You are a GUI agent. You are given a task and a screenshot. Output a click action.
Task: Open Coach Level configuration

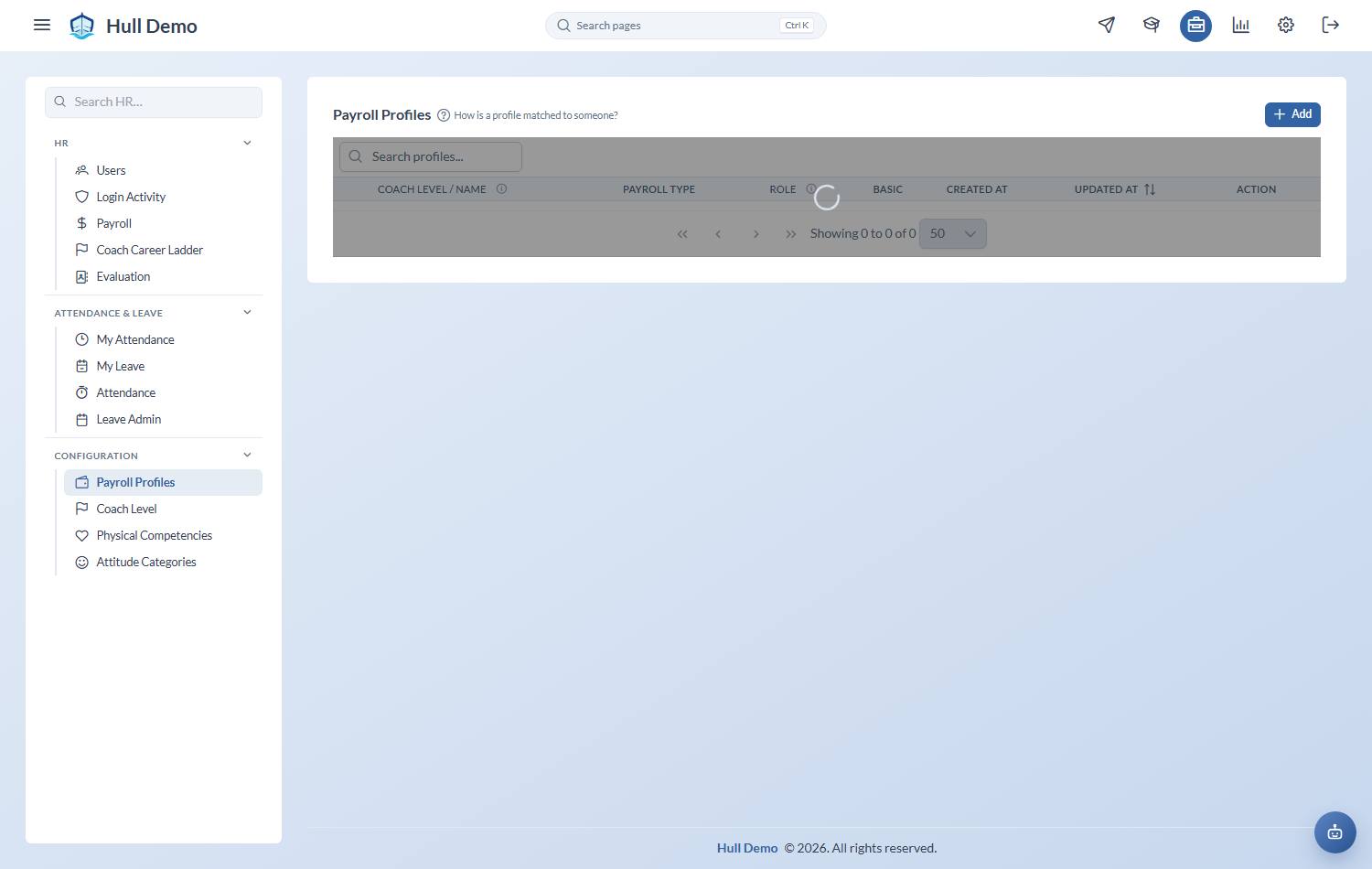163,509
